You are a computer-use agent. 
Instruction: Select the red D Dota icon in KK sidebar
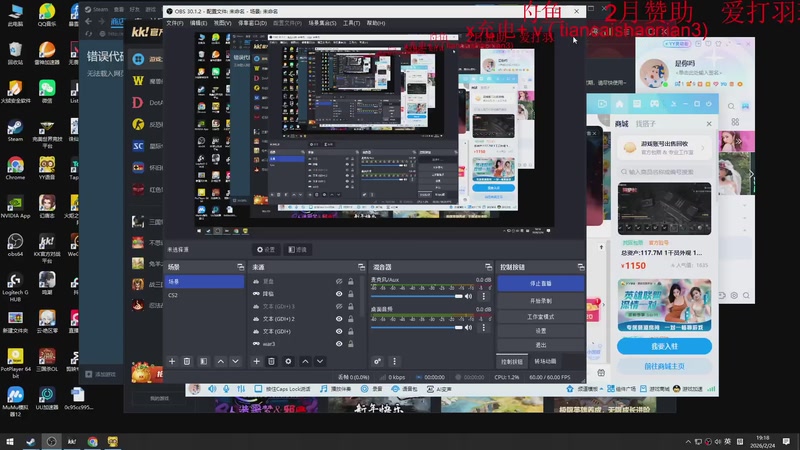tap(138, 103)
